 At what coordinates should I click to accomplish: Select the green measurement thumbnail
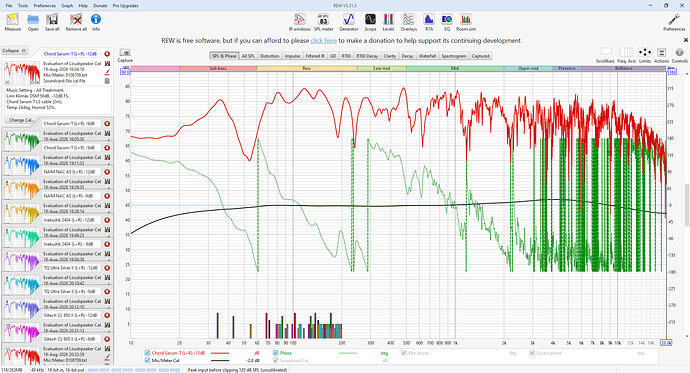[x=22, y=141]
